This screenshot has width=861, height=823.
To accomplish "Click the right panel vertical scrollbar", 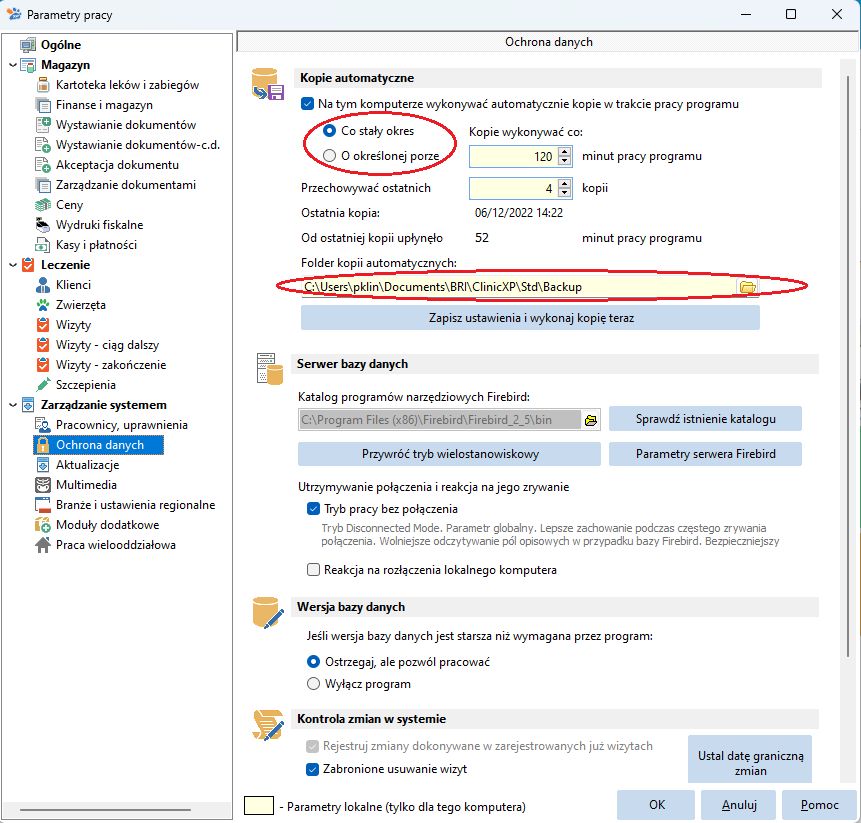I will pos(848,365).
